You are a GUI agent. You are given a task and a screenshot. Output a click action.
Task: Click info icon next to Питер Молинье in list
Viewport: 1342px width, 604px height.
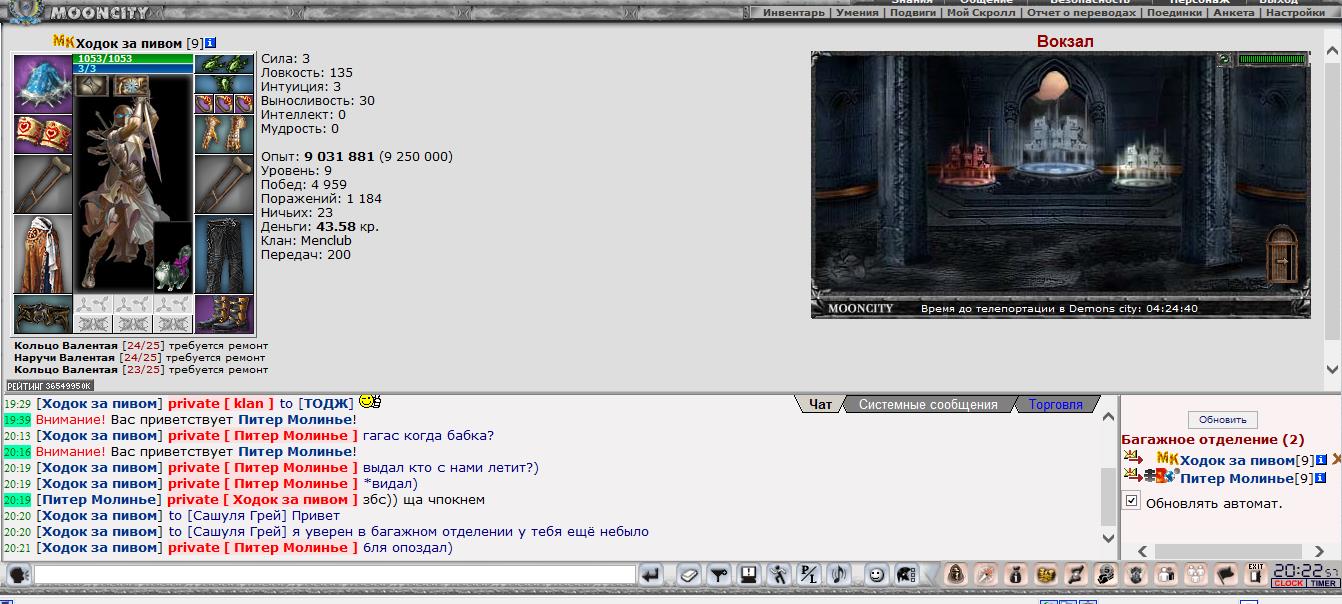1321,478
